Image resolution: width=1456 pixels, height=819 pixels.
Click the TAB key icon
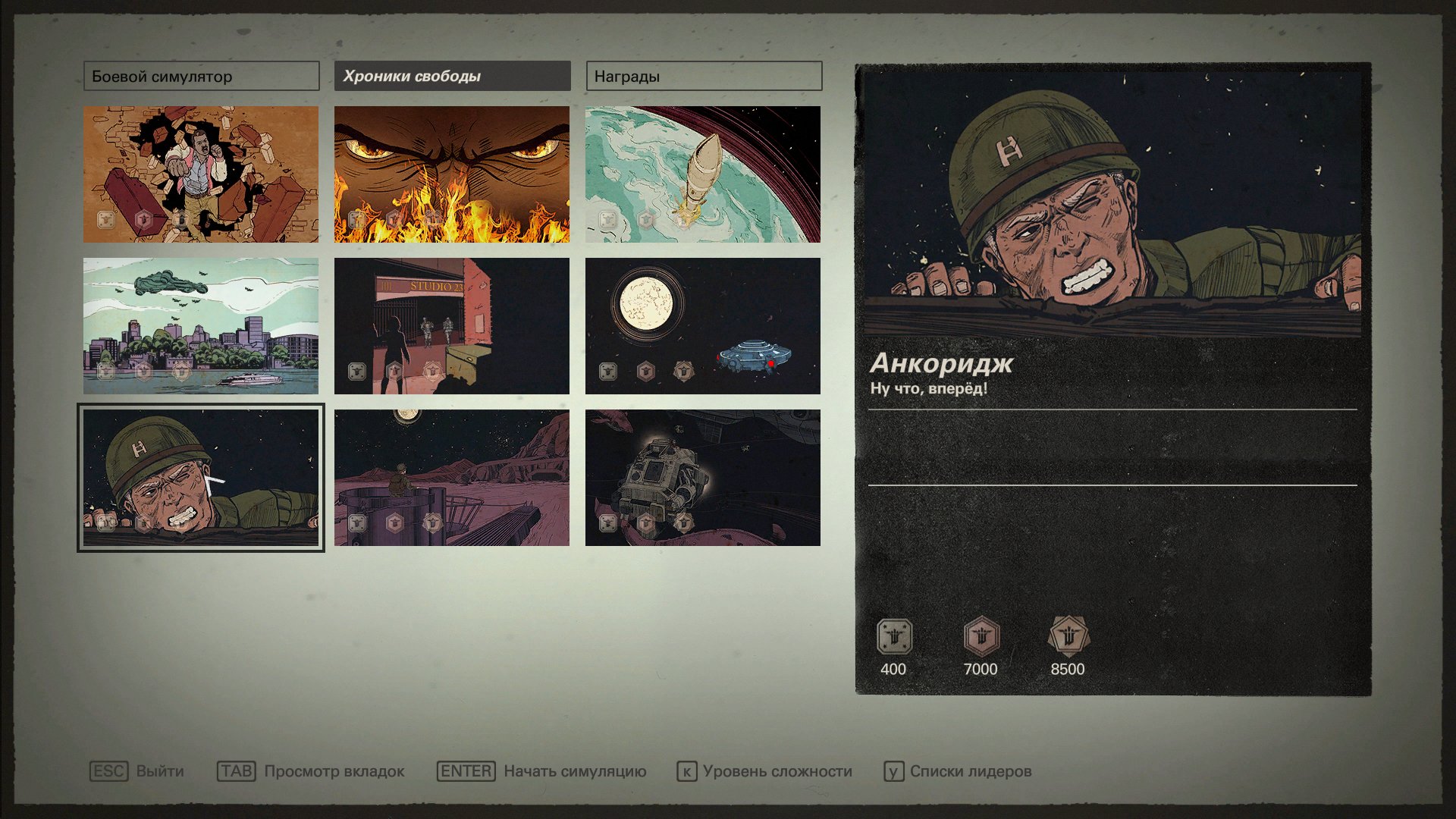coord(237,771)
